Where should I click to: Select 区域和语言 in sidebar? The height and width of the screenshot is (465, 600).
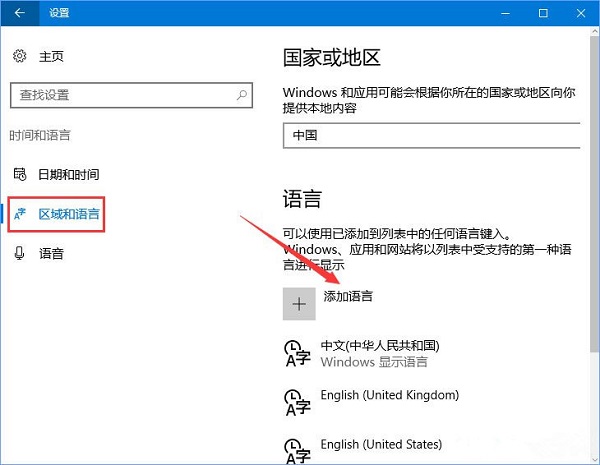point(69,214)
